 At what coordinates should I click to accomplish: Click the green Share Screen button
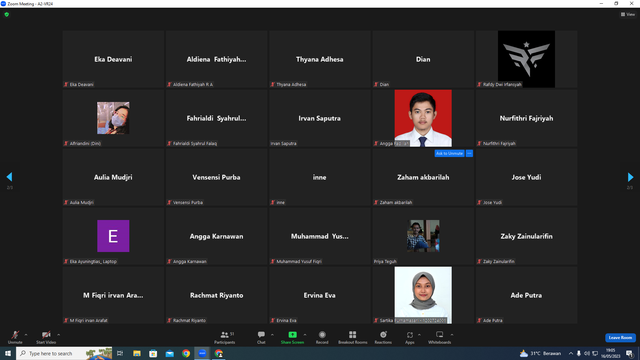click(292, 337)
